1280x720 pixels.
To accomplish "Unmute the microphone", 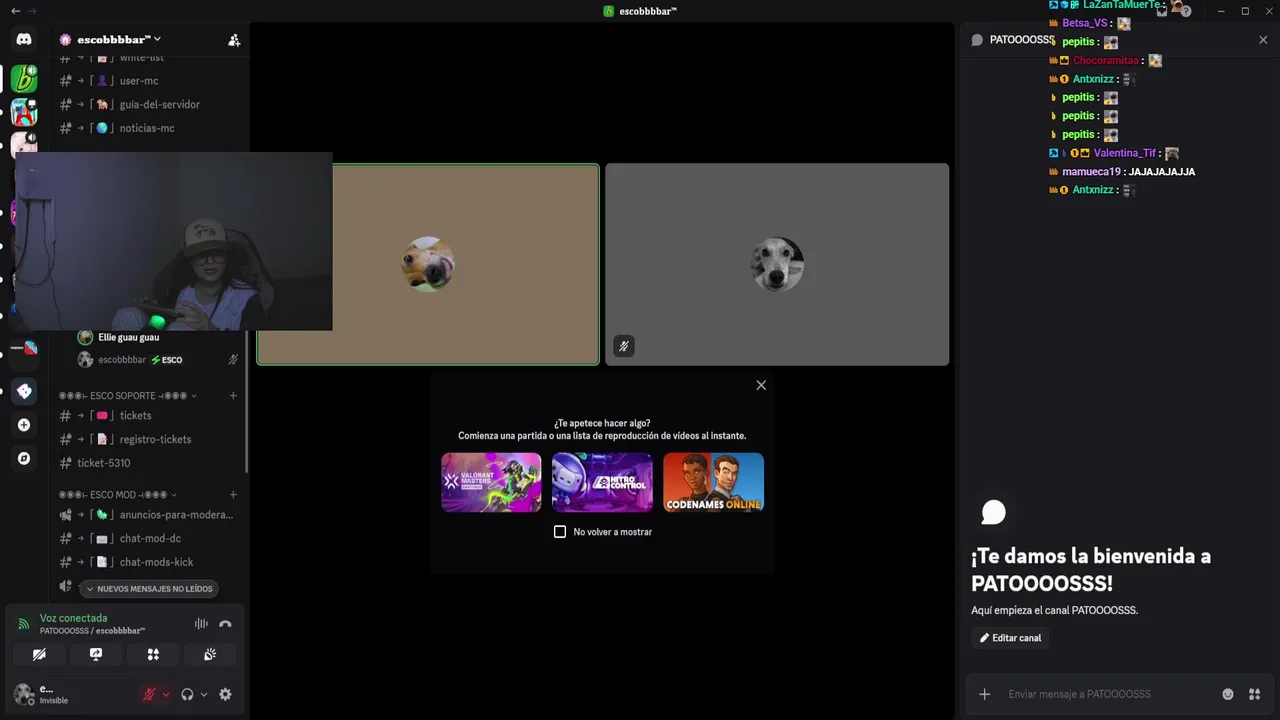I will coord(149,694).
